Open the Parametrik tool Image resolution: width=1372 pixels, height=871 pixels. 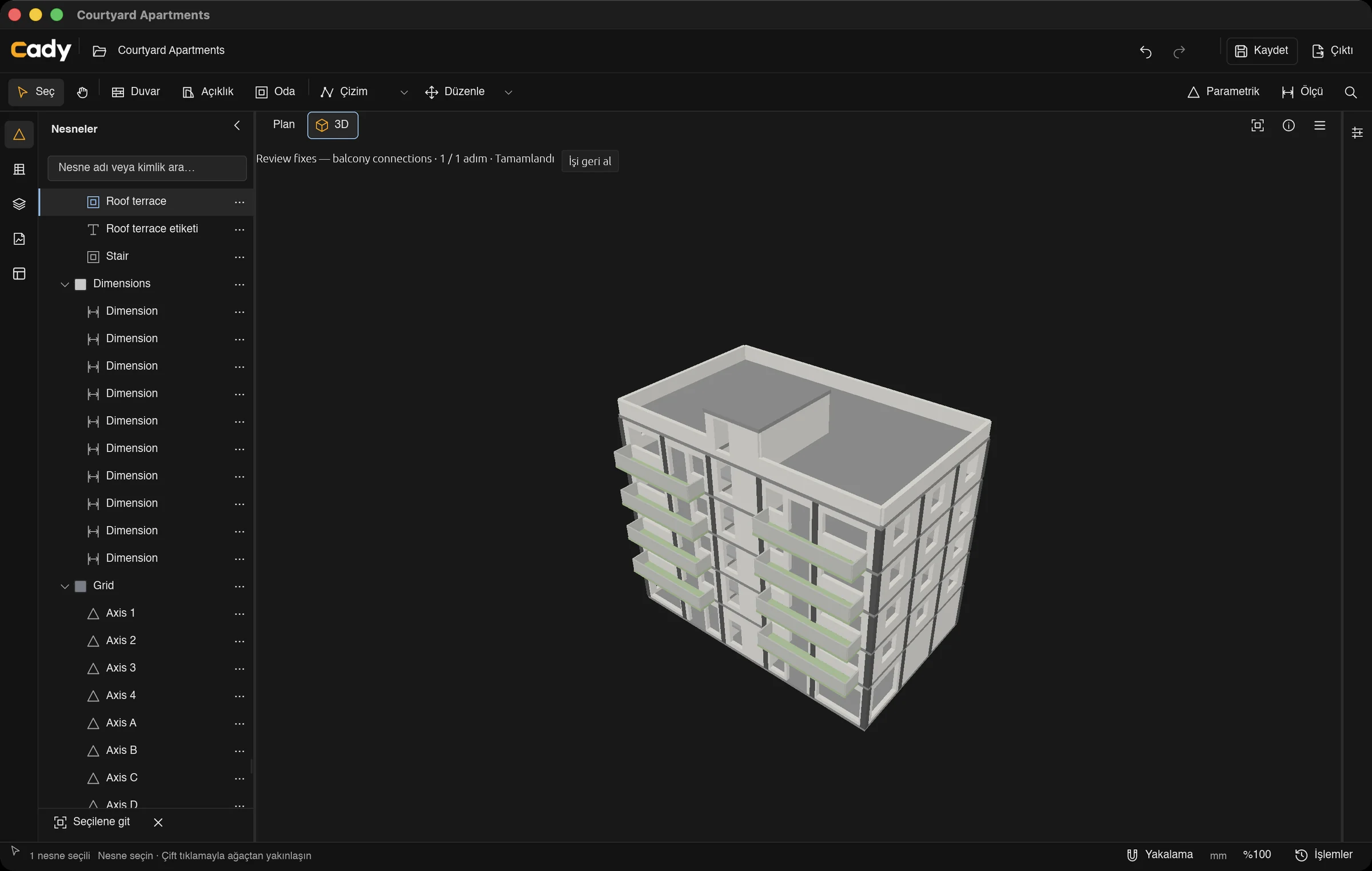pyautogui.click(x=1223, y=92)
